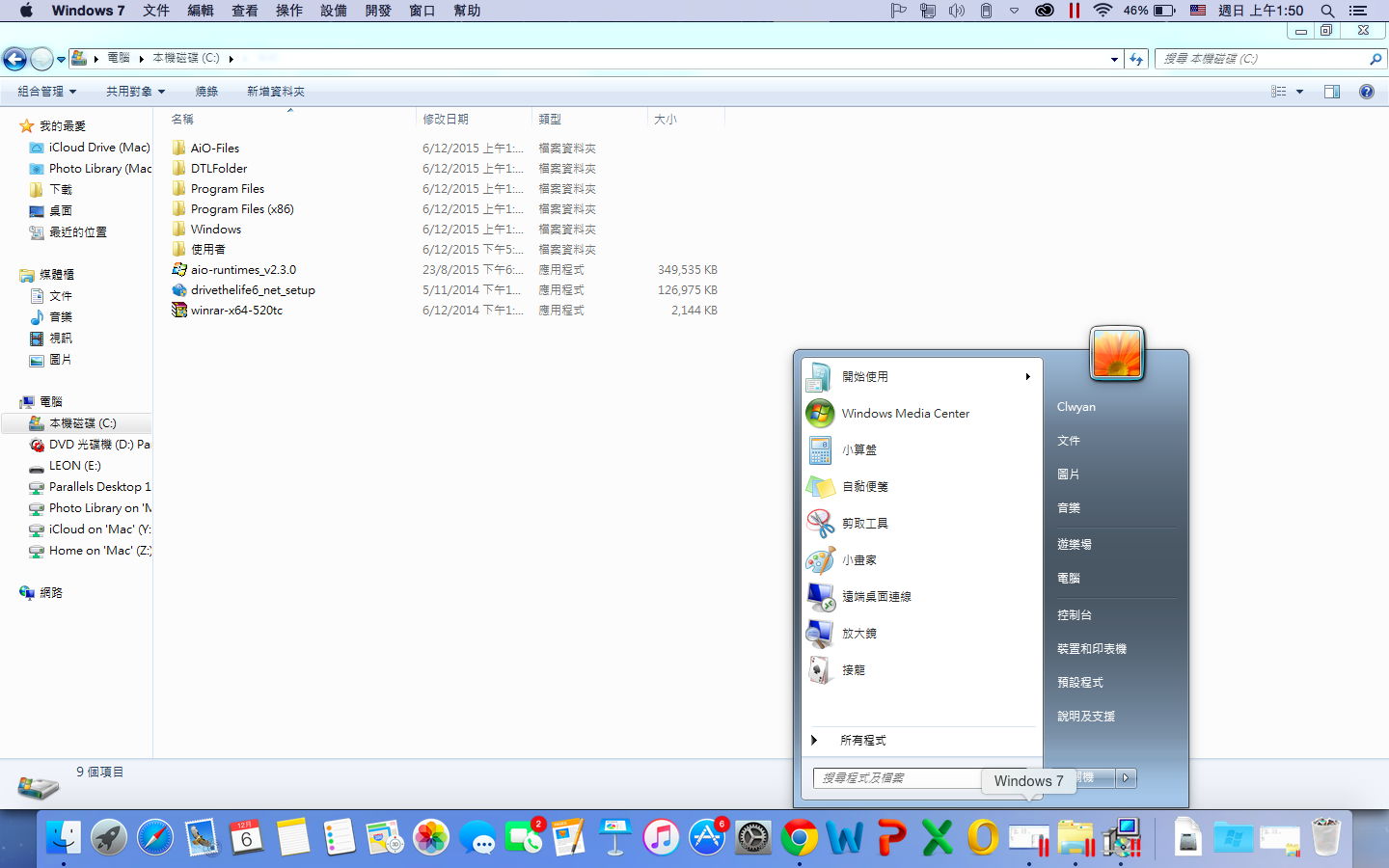Launch Safari from the Dock
The width and height of the screenshot is (1389, 868).
[x=155, y=837]
